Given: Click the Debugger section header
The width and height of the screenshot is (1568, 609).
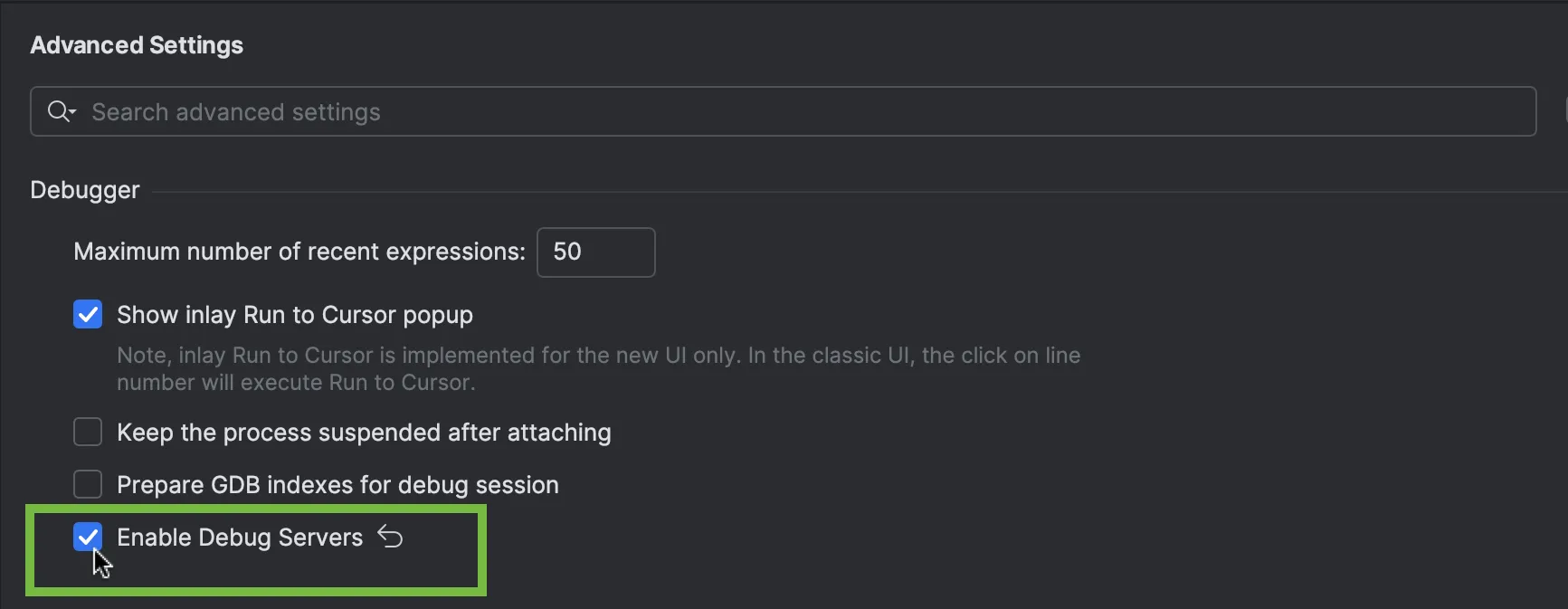Looking at the screenshot, I should click(85, 190).
